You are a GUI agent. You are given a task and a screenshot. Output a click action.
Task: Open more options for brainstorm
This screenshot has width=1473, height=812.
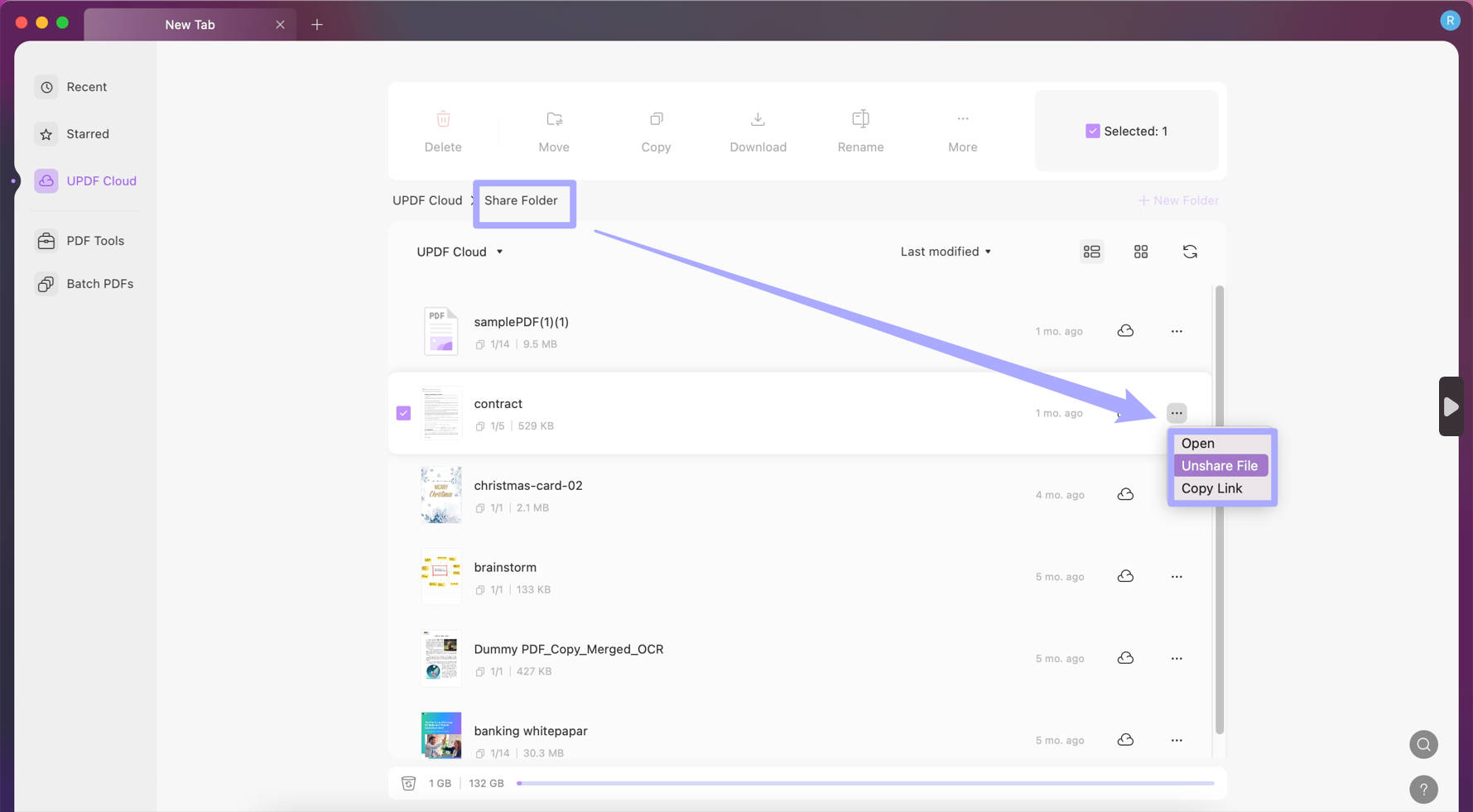pyautogui.click(x=1177, y=577)
